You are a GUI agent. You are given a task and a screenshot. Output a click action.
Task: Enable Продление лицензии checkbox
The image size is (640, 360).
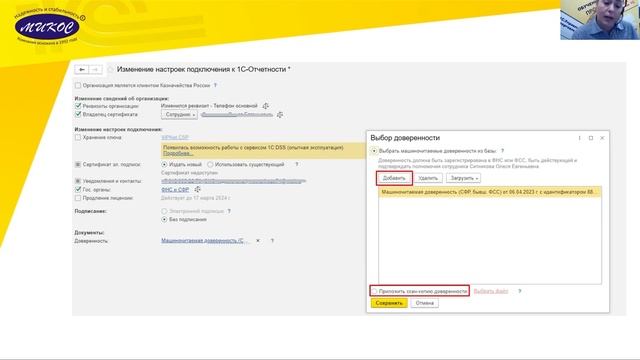78,198
